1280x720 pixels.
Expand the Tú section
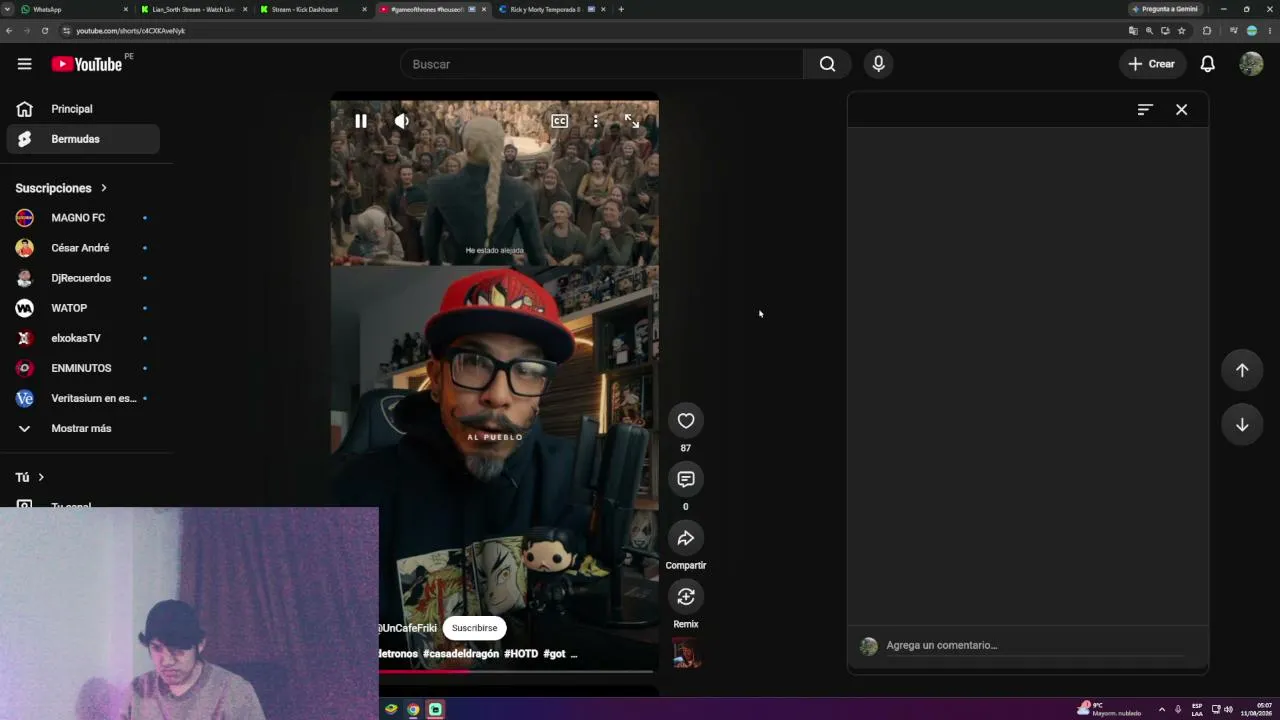pyautogui.click(x=30, y=478)
